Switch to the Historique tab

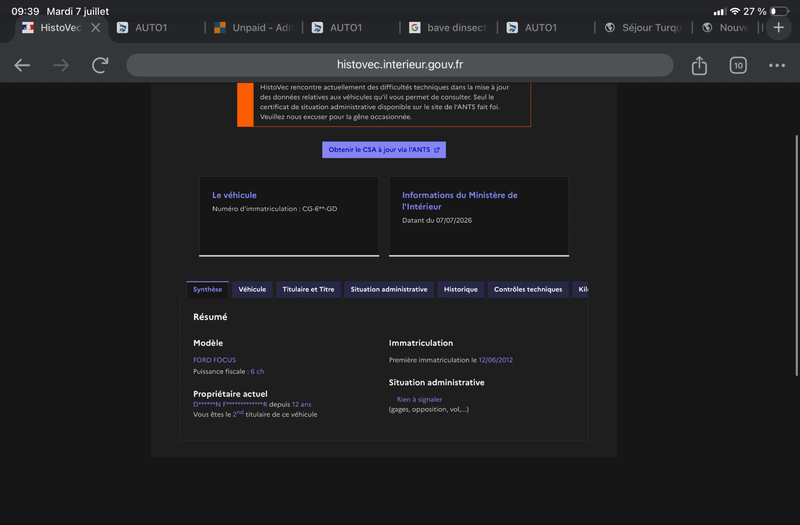coord(460,289)
